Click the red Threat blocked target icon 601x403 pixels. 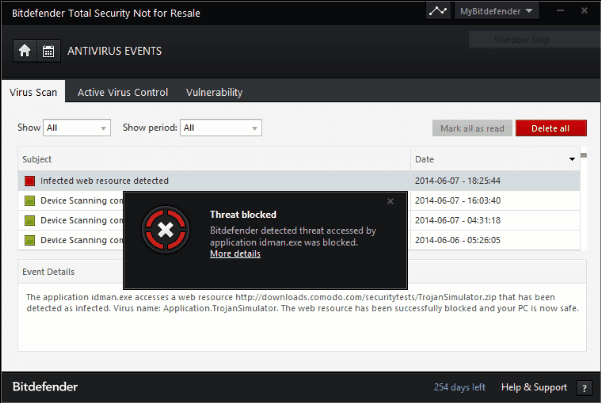(x=166, y=230)
